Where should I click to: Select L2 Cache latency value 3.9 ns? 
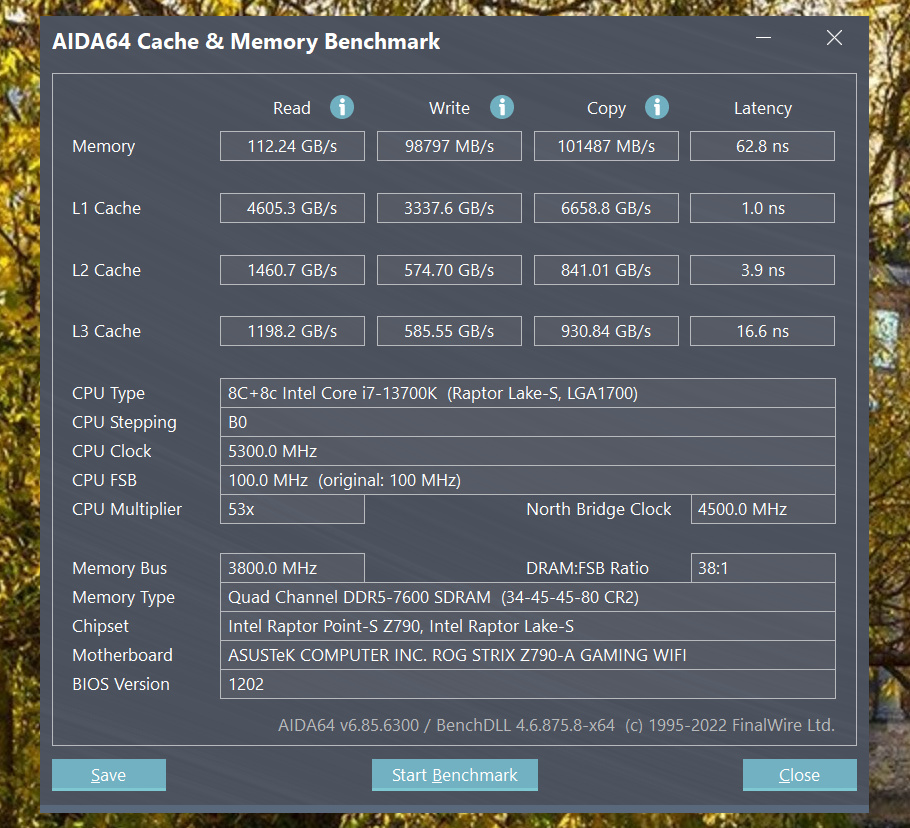click(x=763, y=270)
